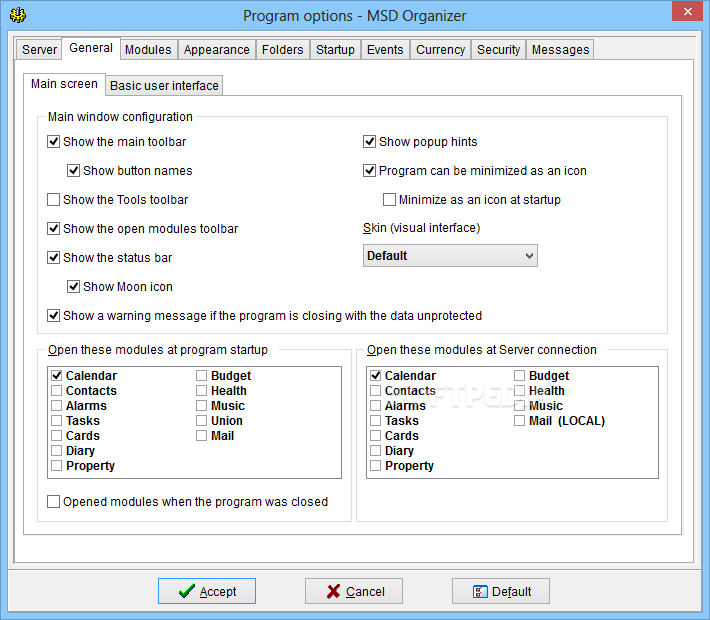The height and width of the screenshot is (620, 710).
Task: Check Tasks in Server connection modules
Action: 375,420
